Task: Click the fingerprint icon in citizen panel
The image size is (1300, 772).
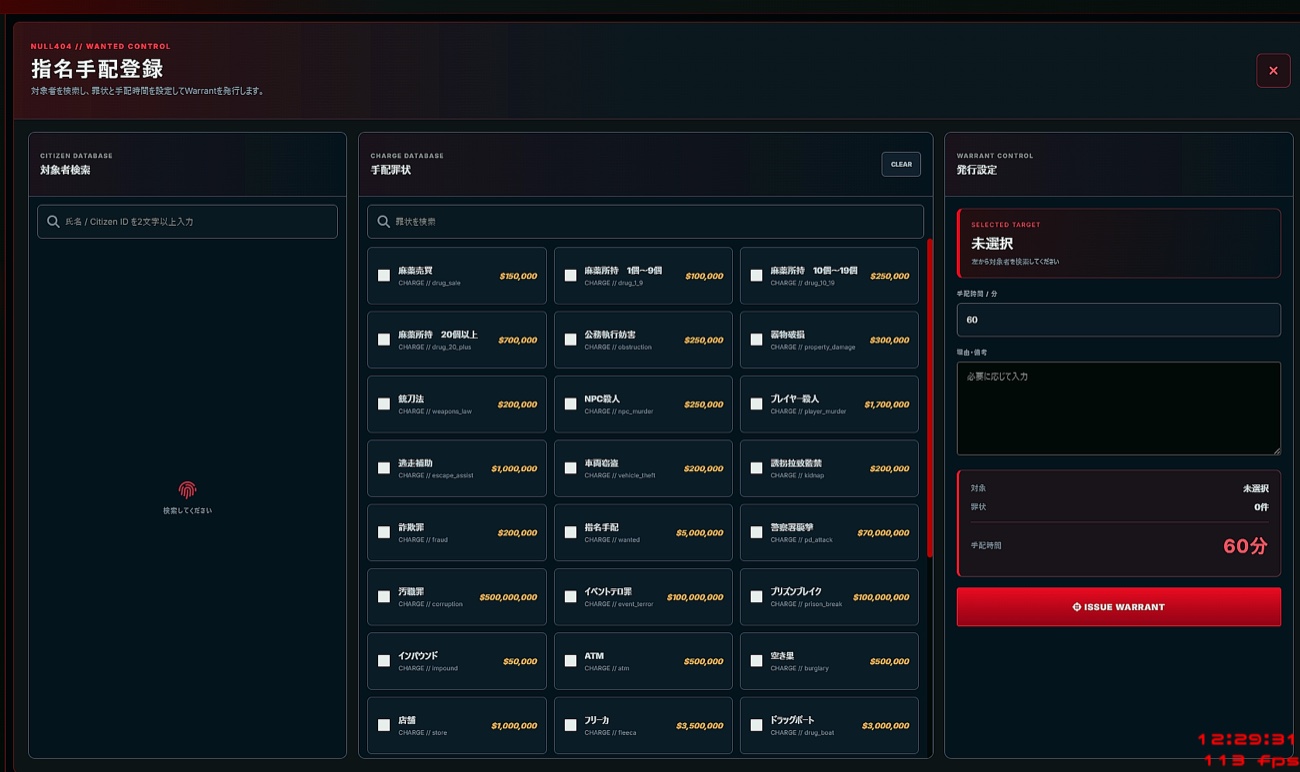Action: coord(187,490)
